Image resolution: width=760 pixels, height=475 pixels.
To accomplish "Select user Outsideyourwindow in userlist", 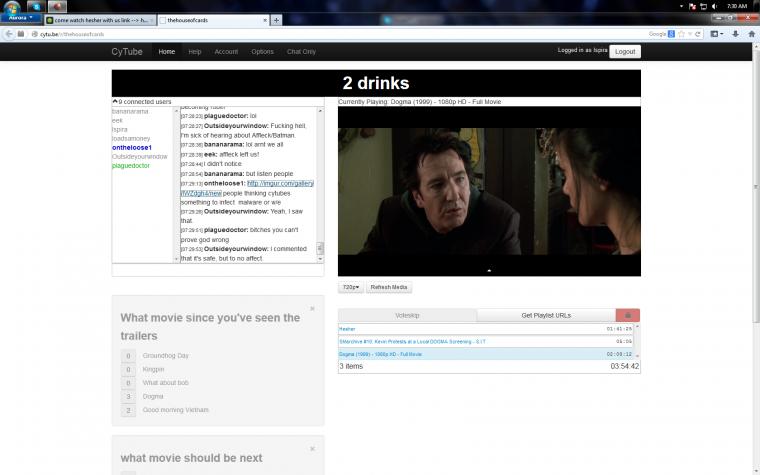I will (x=140, y=157).
